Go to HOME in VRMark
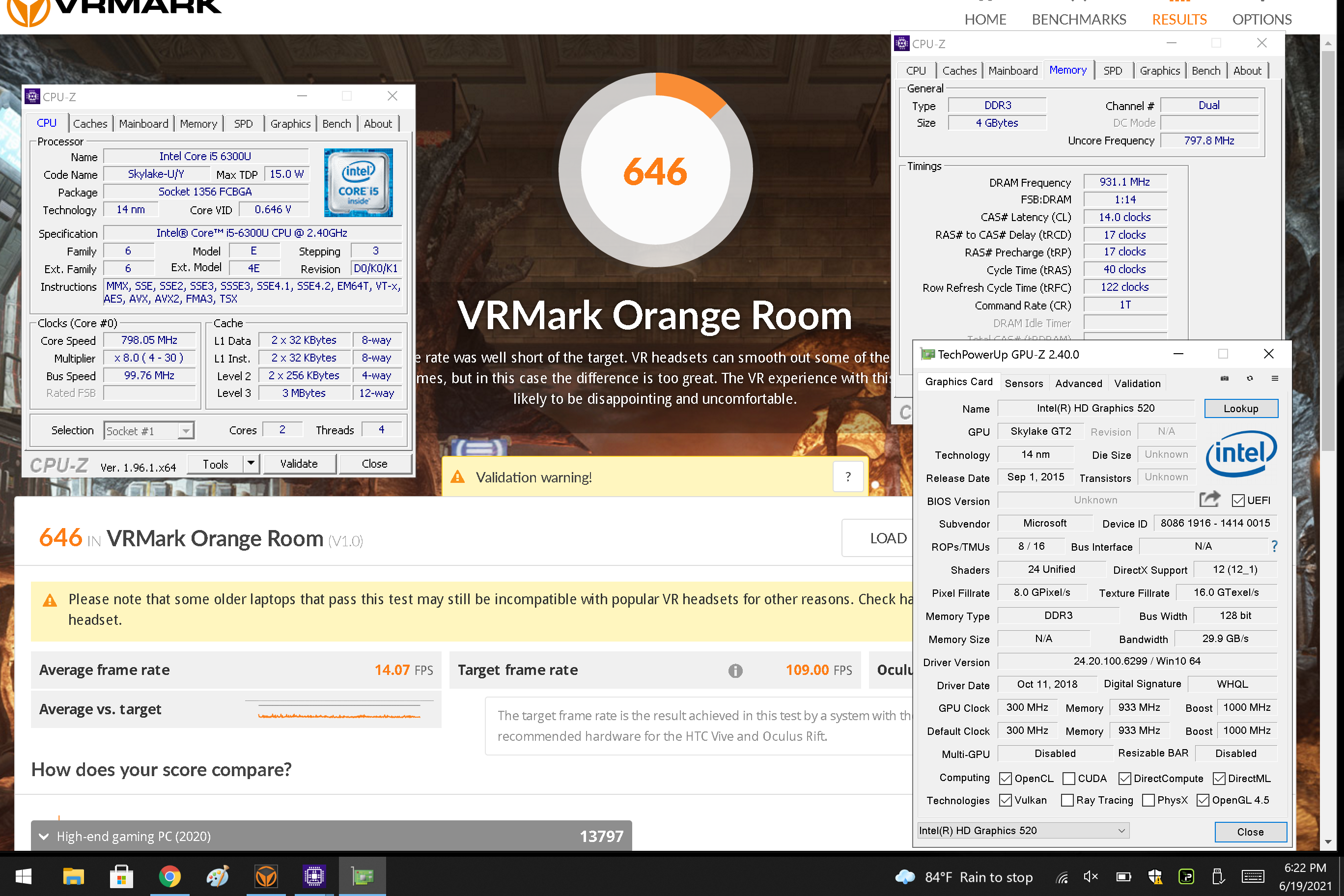 click(985, 20)
